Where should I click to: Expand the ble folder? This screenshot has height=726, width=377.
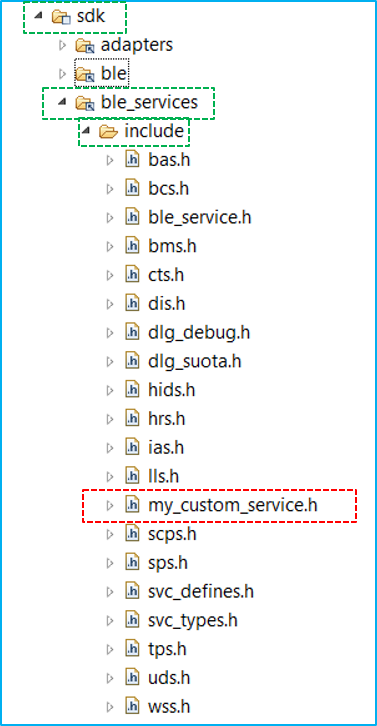pos(63,74)
